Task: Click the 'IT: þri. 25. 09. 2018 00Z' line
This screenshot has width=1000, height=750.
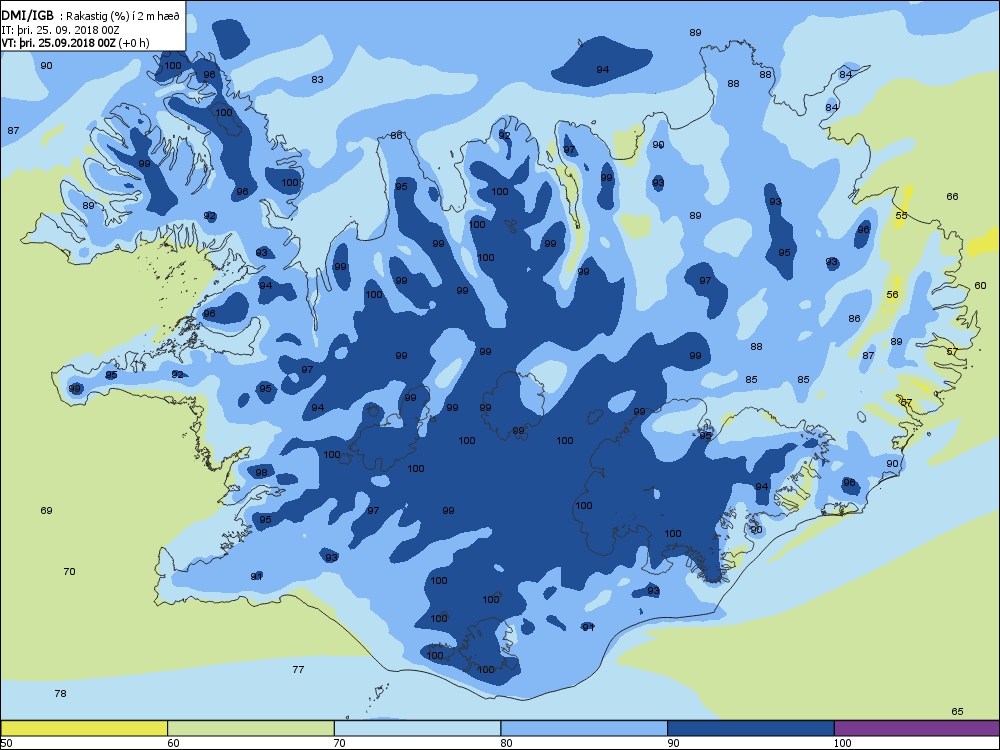Action: pyautogui.click(x=60, y=30)
